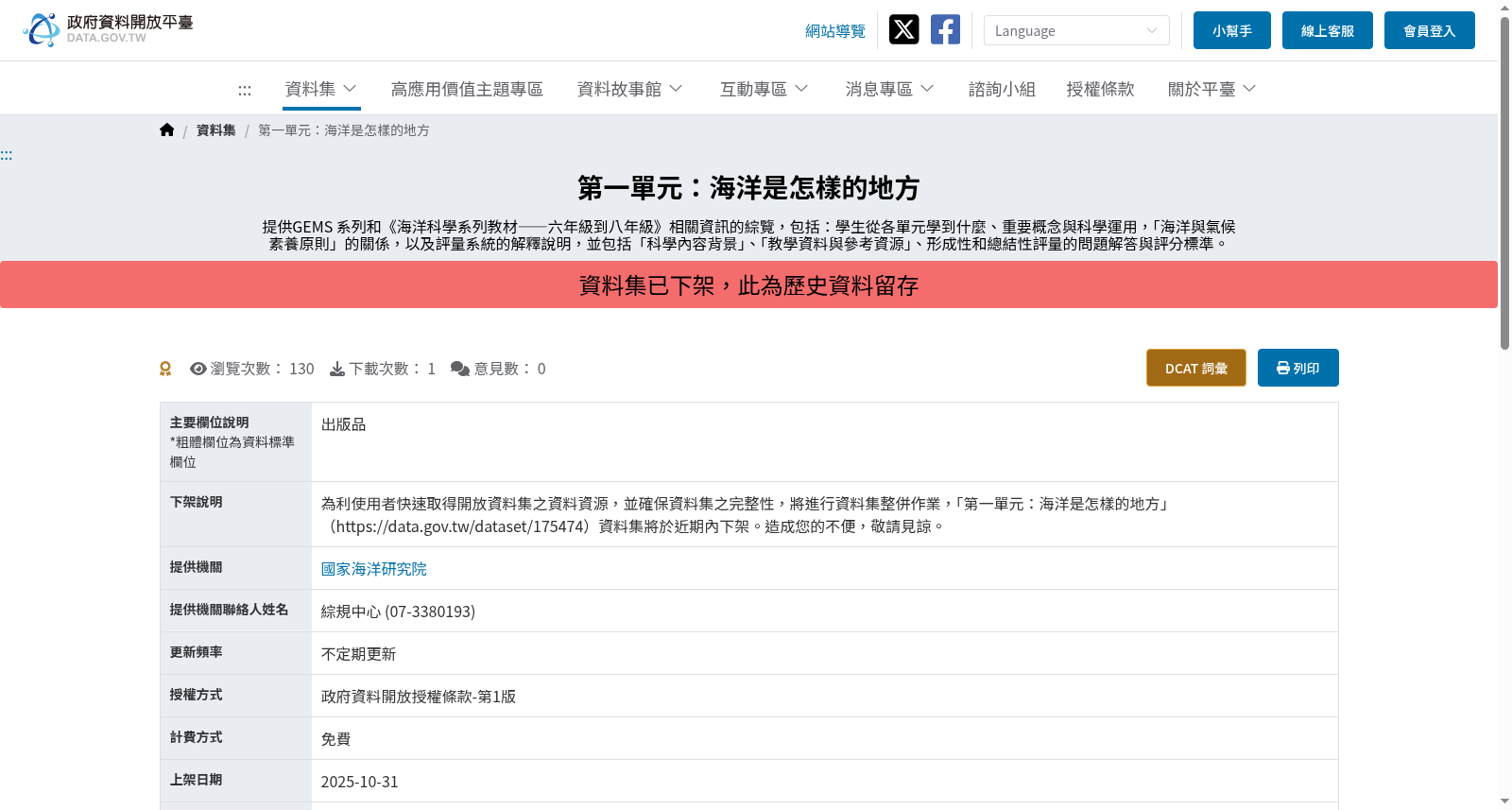Click the DATA.GOV.TW site logo
1512x810 pixels.
point(108,29)
